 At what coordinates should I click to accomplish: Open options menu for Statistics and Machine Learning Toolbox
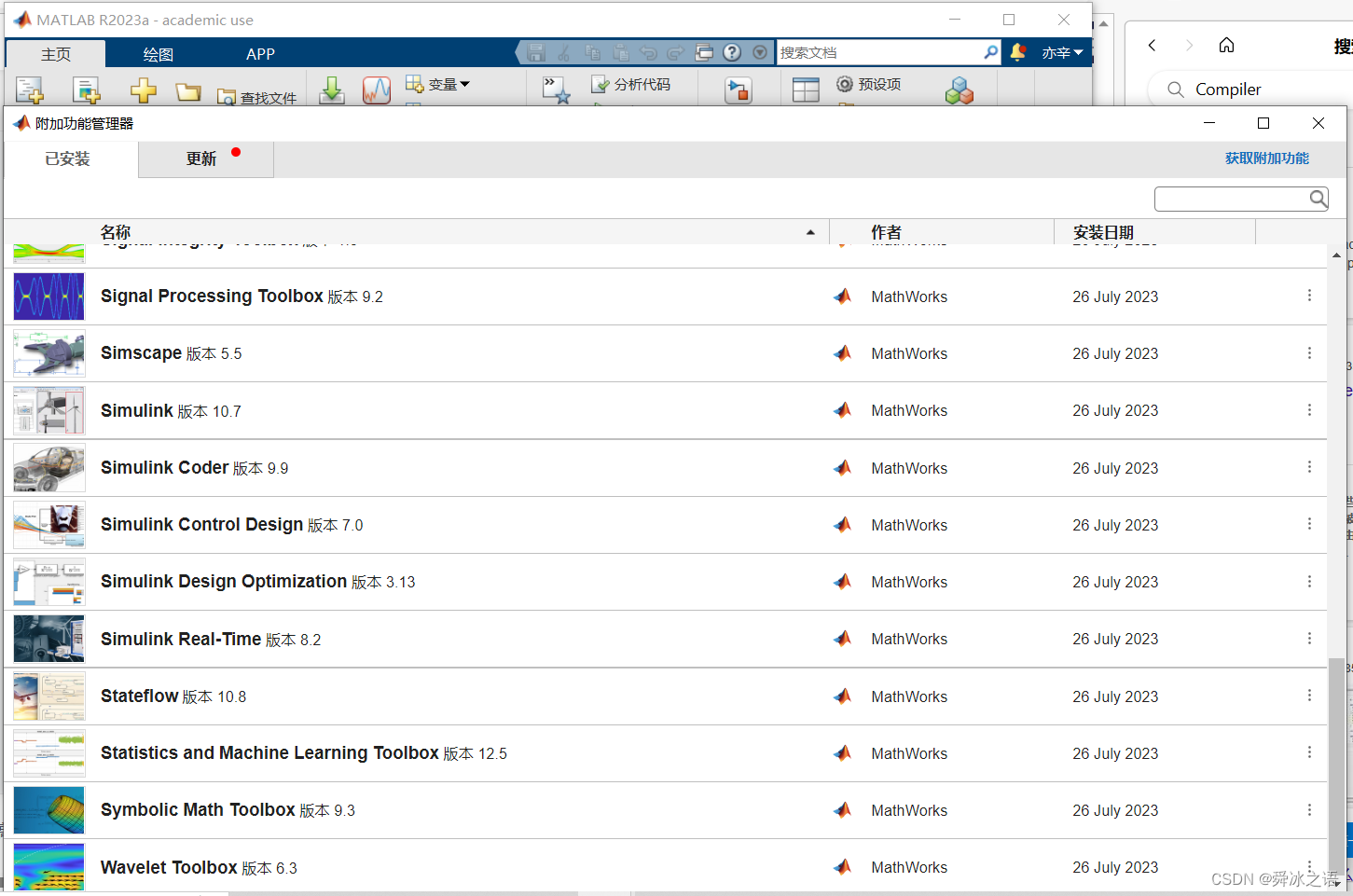tap(1309, 752)
